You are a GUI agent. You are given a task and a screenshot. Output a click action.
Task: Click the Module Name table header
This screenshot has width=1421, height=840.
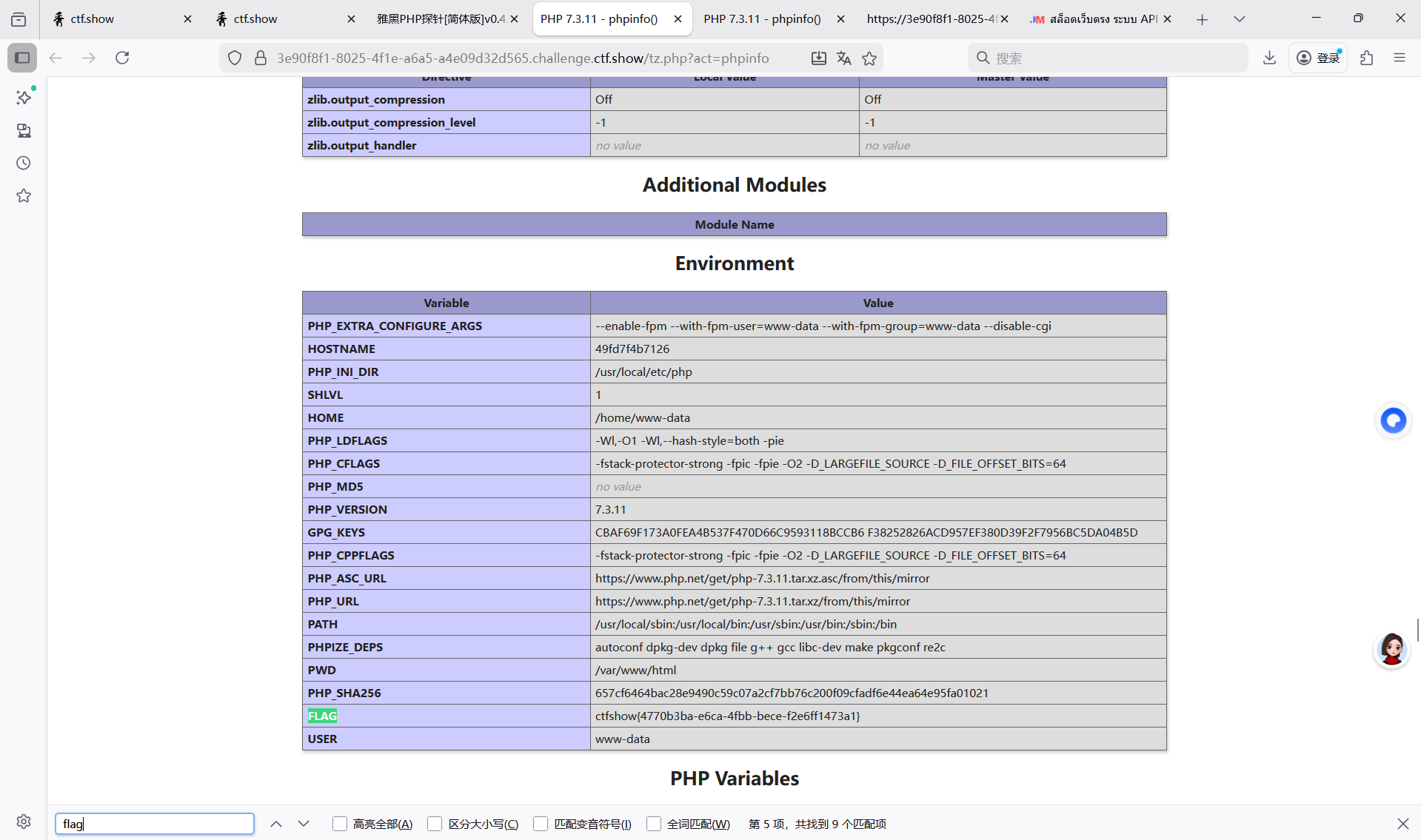(x=734, y=224)
